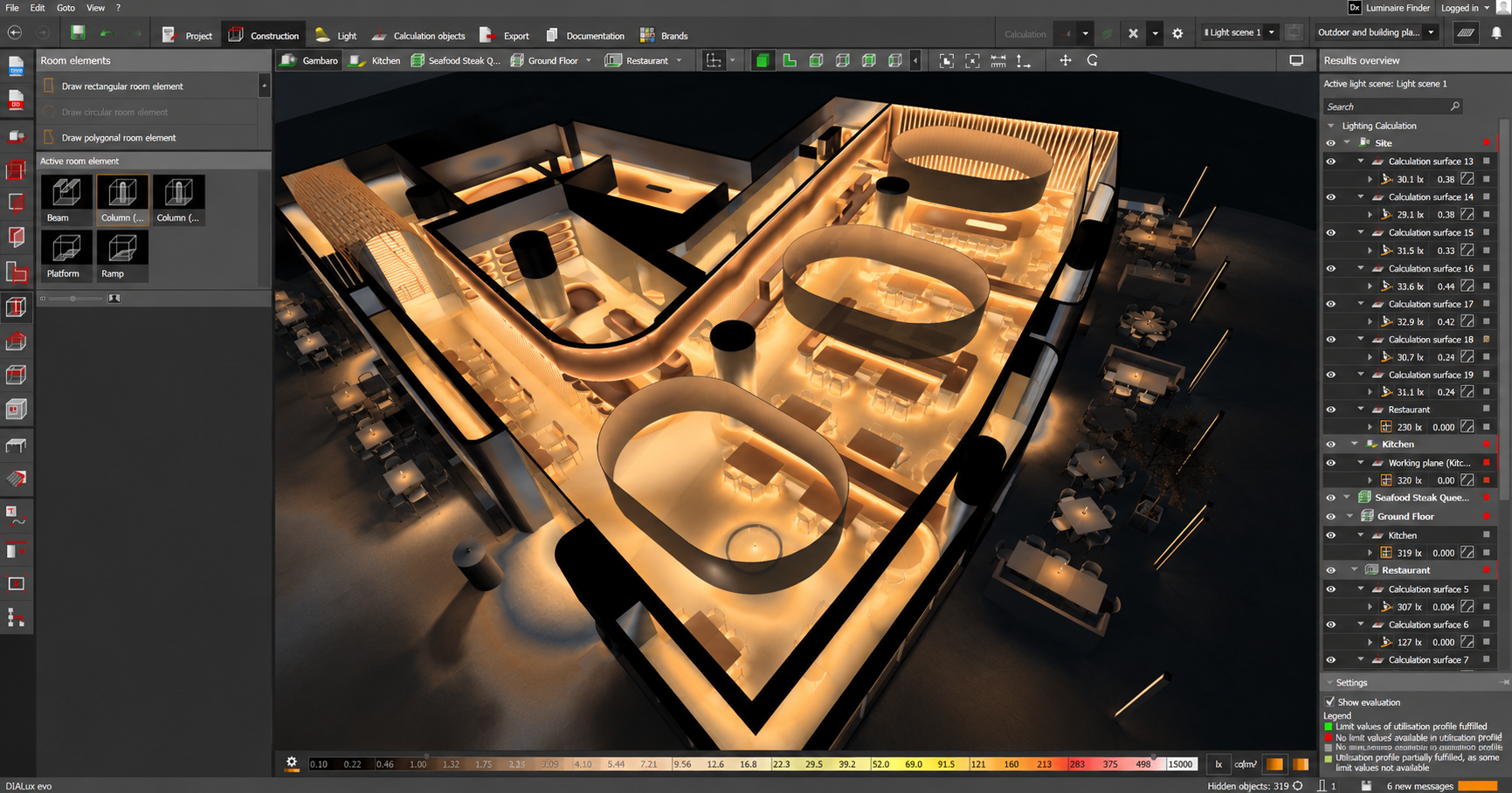Open calculation settings gear icon
This screenshot has width=1512, height=793.
[1177, 33]
